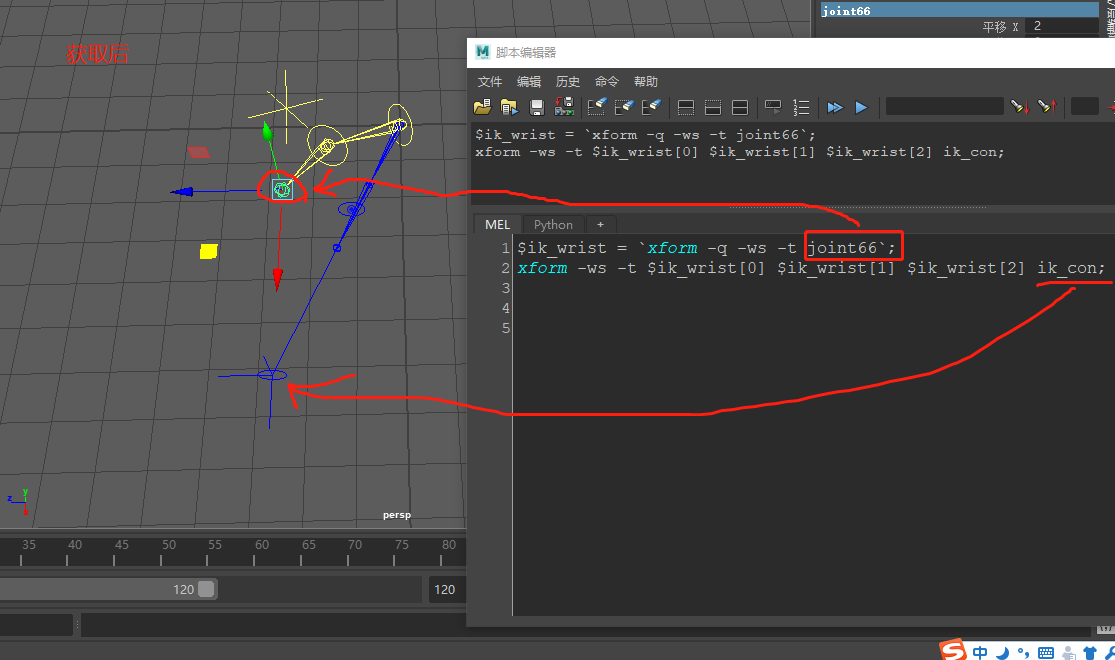Open the 编辑 menu
Screen dimensions: 1115x660
click(529, 82)
